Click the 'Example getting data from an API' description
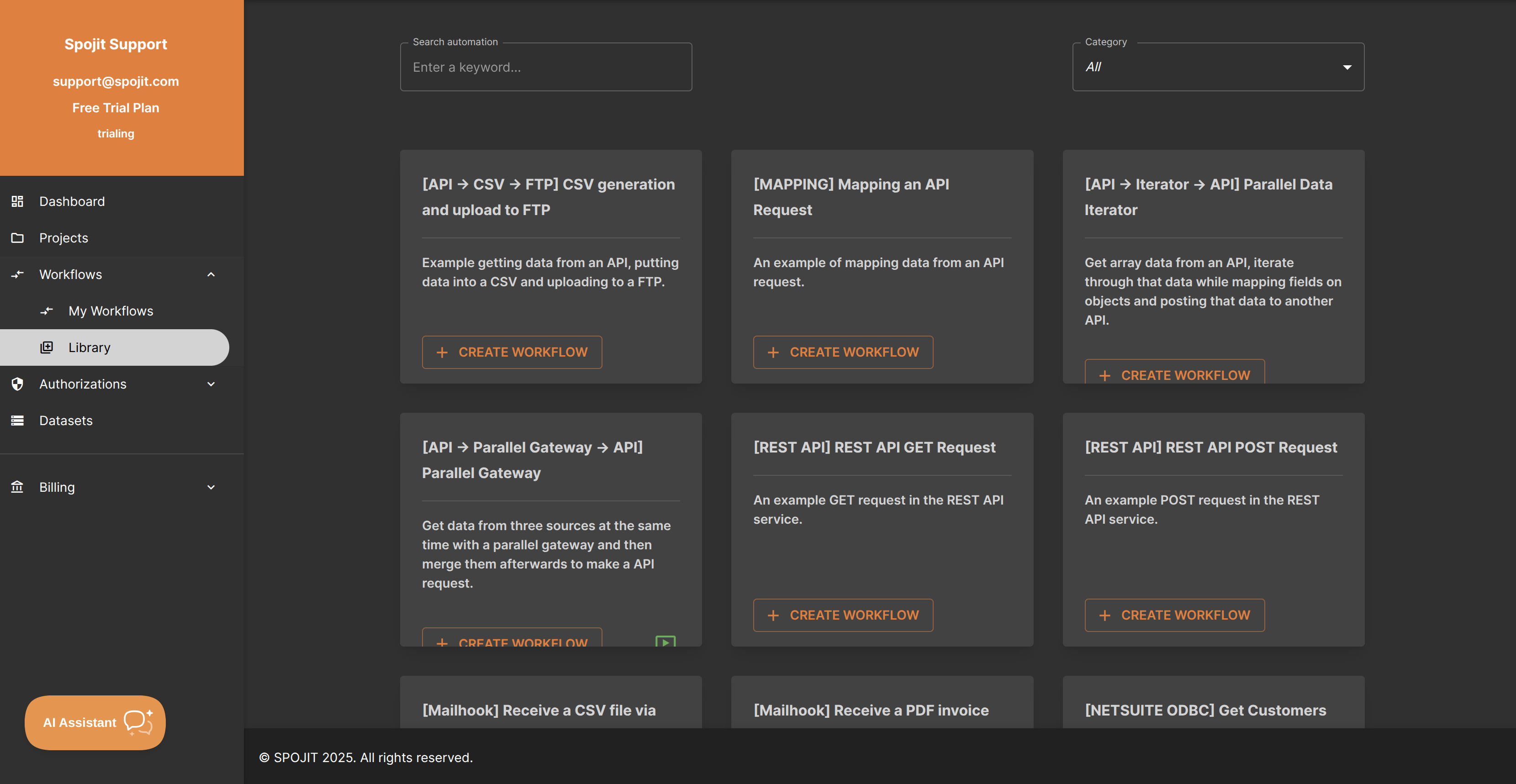 click(x=550, y=272)
